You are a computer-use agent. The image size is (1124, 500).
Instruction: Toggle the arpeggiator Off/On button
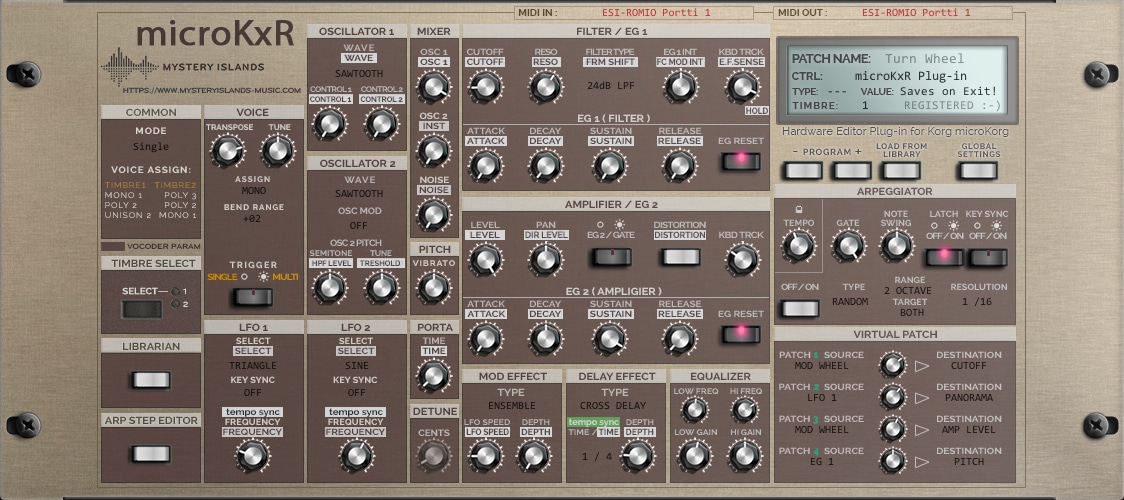pyautogui.click(x=800, y=309)
